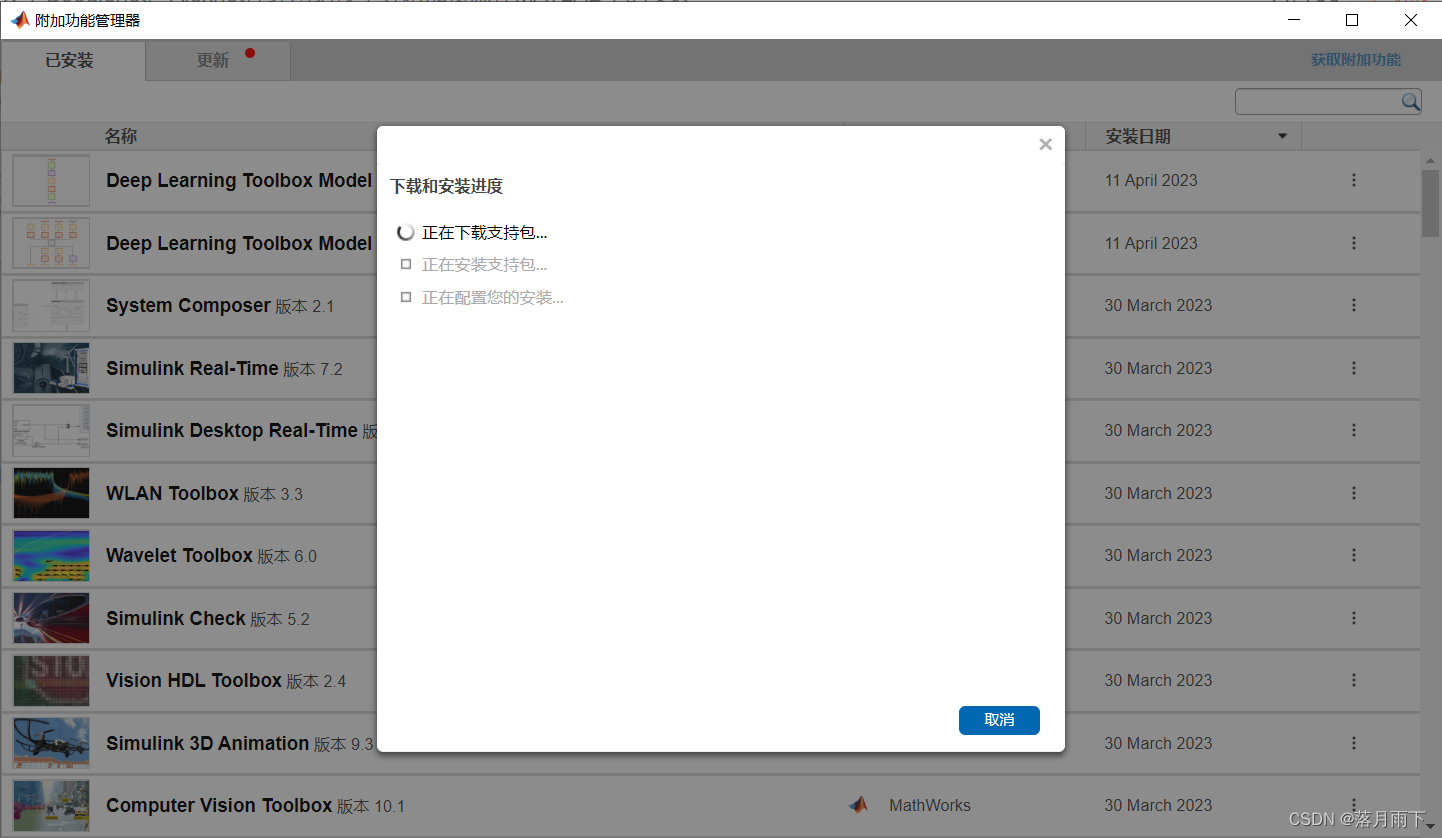1442x838 pixels.
Task: Open options menu for WLAN Toolbox row
Action: 1354,493
